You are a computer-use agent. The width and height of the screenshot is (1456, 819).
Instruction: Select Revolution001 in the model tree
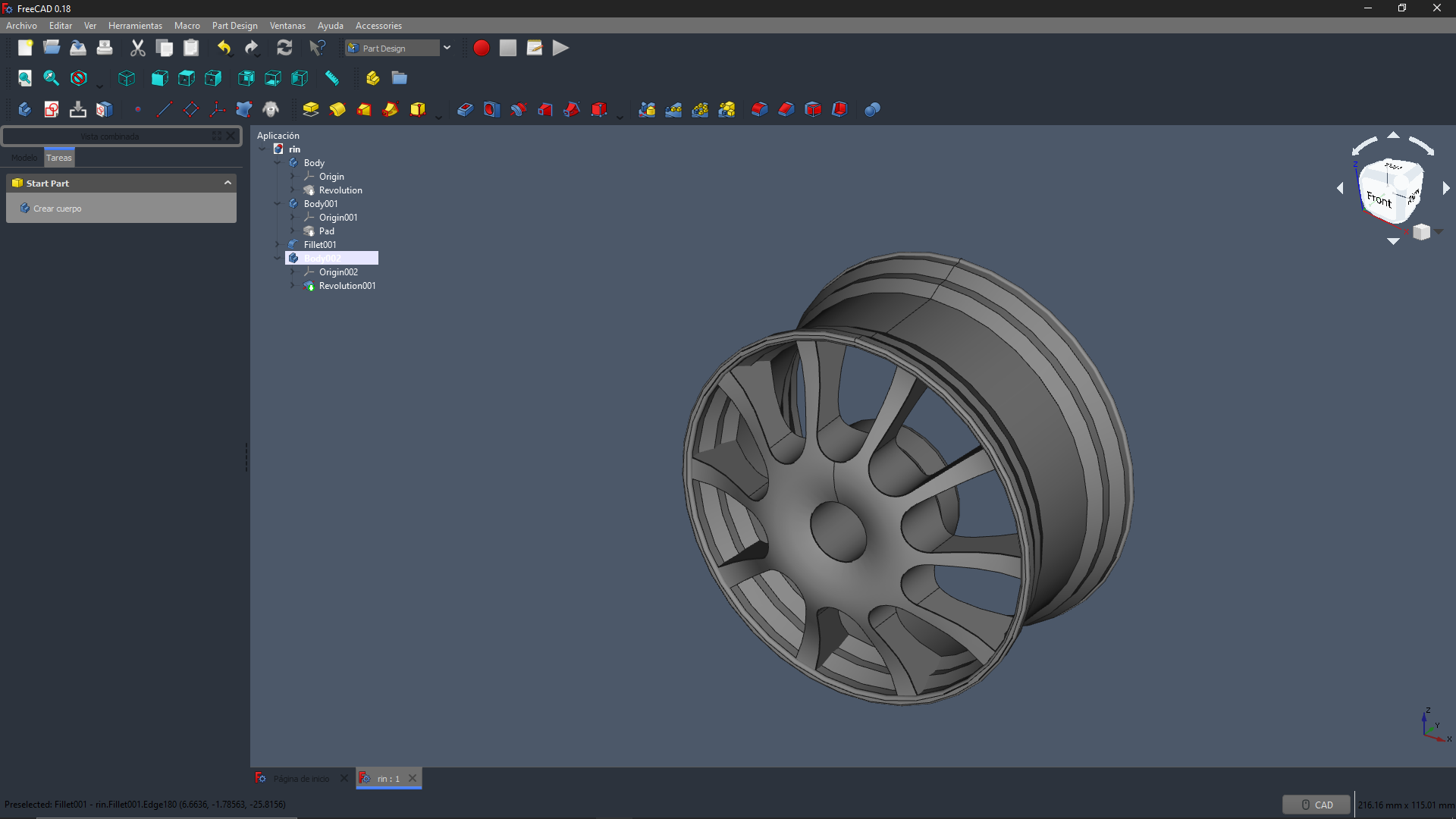click(x=347, y=286)
